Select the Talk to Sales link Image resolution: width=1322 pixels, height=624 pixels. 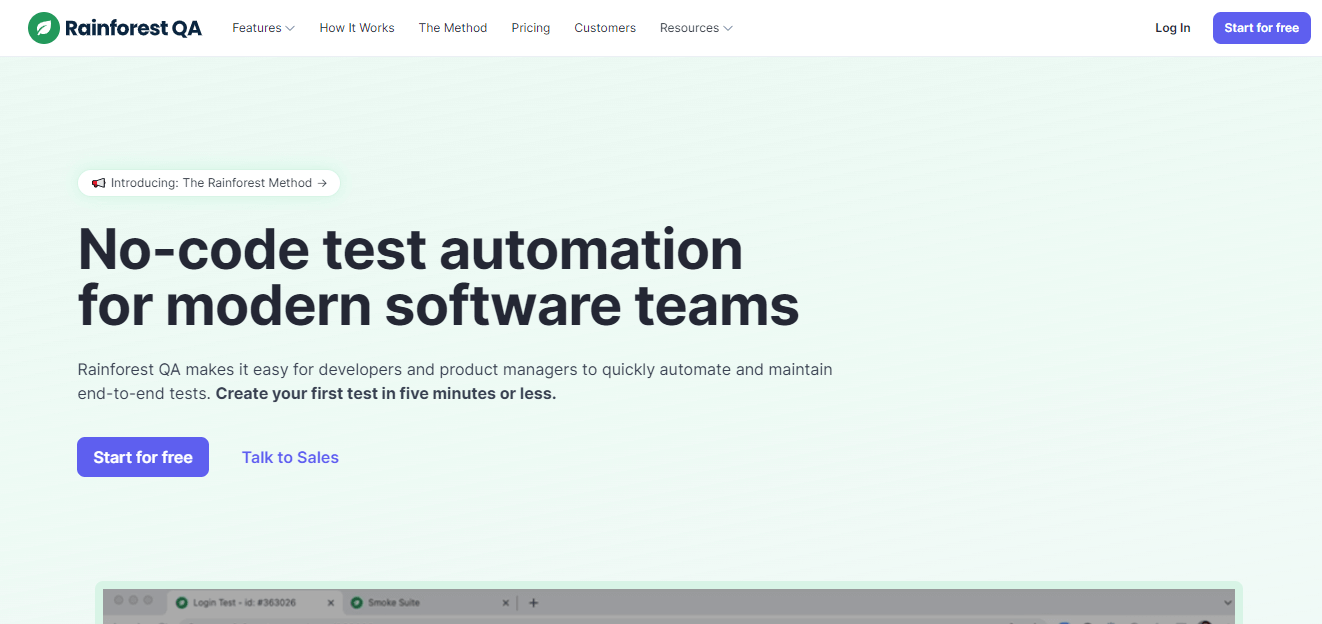[x=290, y=457]
